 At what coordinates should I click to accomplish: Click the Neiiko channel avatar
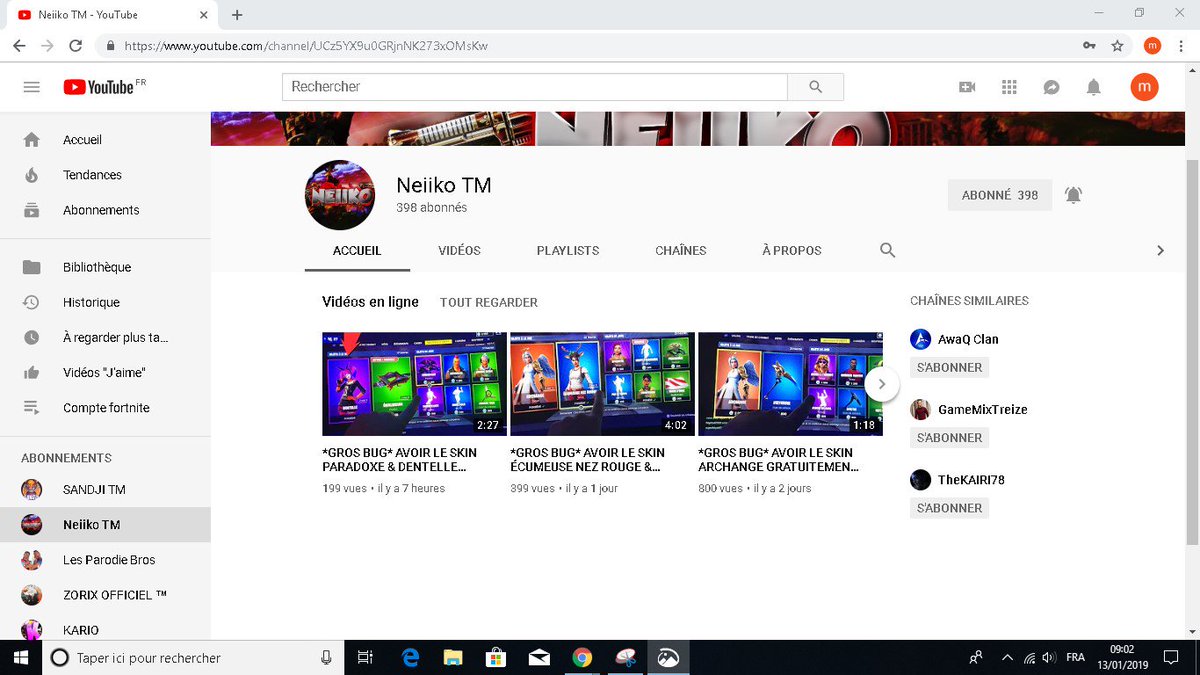point(341,194)
